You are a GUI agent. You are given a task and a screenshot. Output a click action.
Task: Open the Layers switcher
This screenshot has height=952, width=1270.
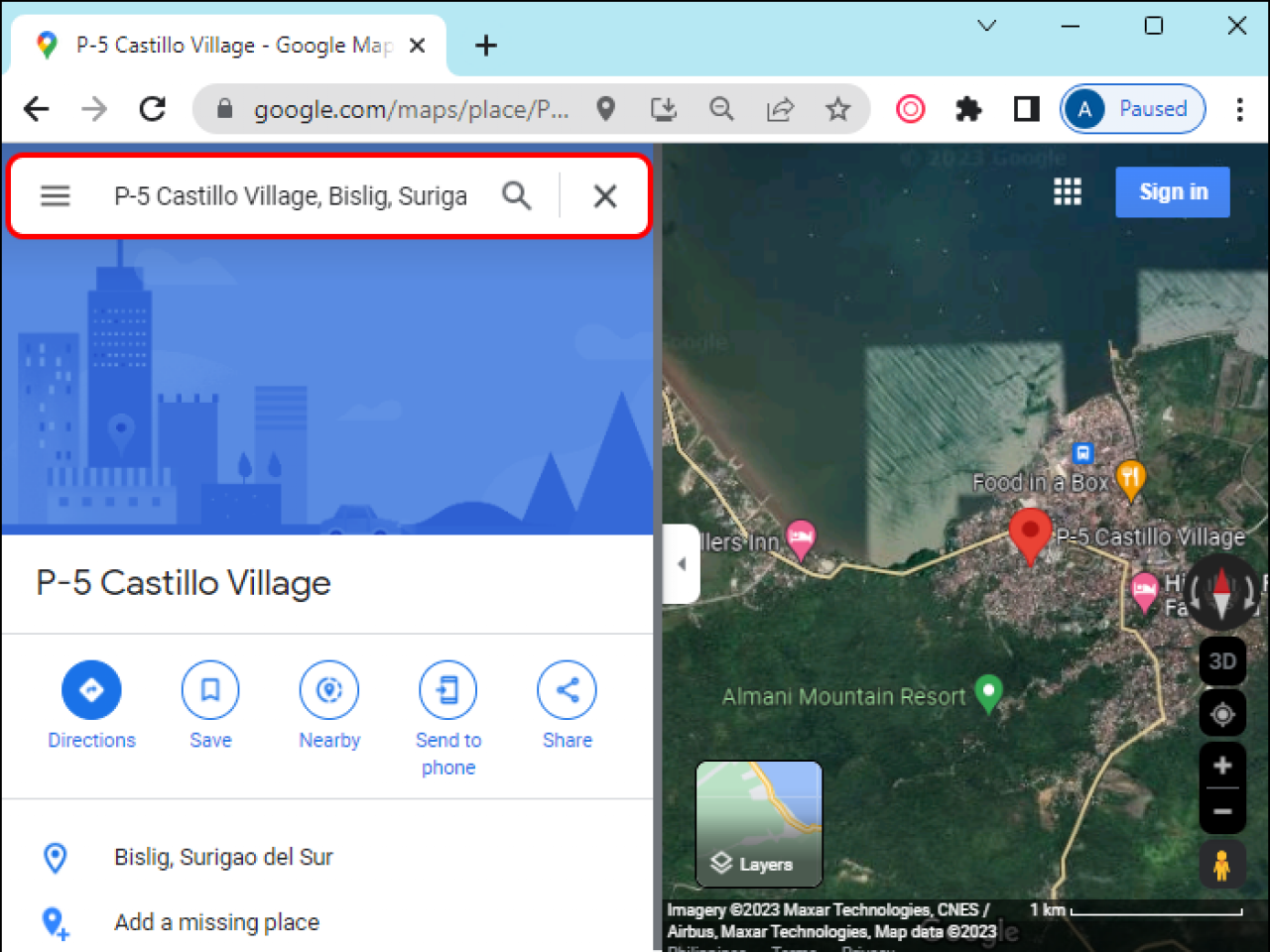coord(759,823)
